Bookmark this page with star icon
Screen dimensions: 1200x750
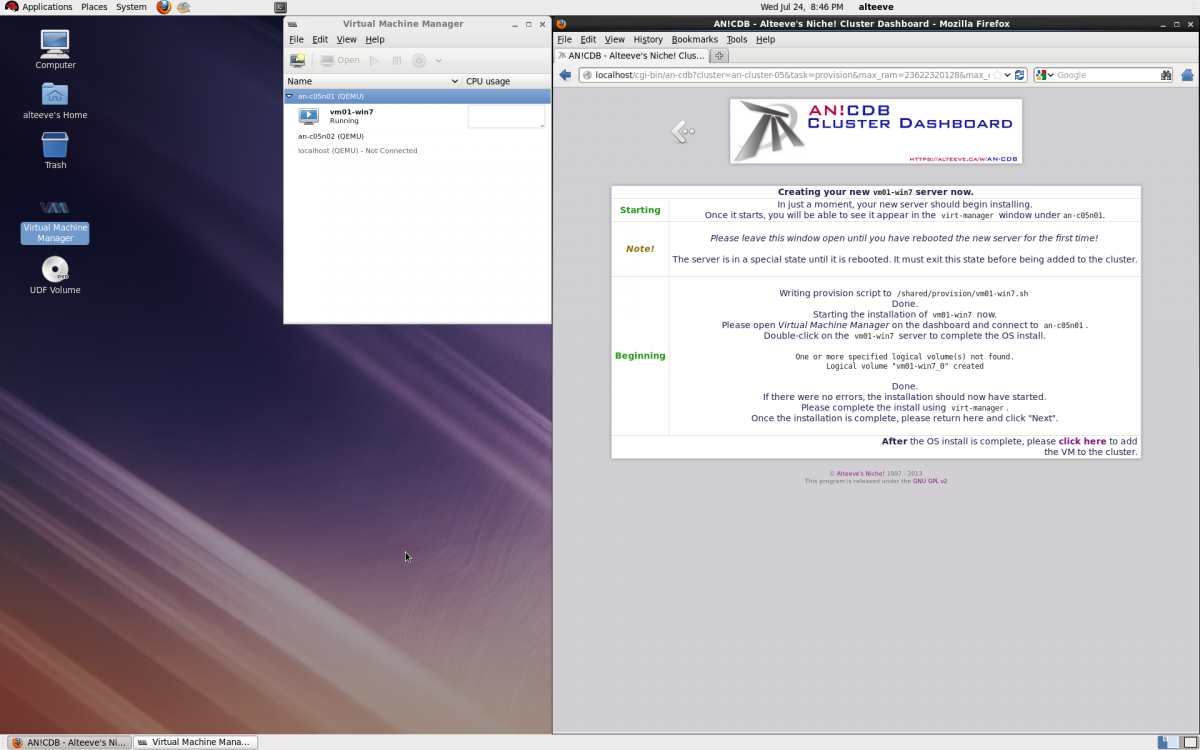tap(997, 75)
